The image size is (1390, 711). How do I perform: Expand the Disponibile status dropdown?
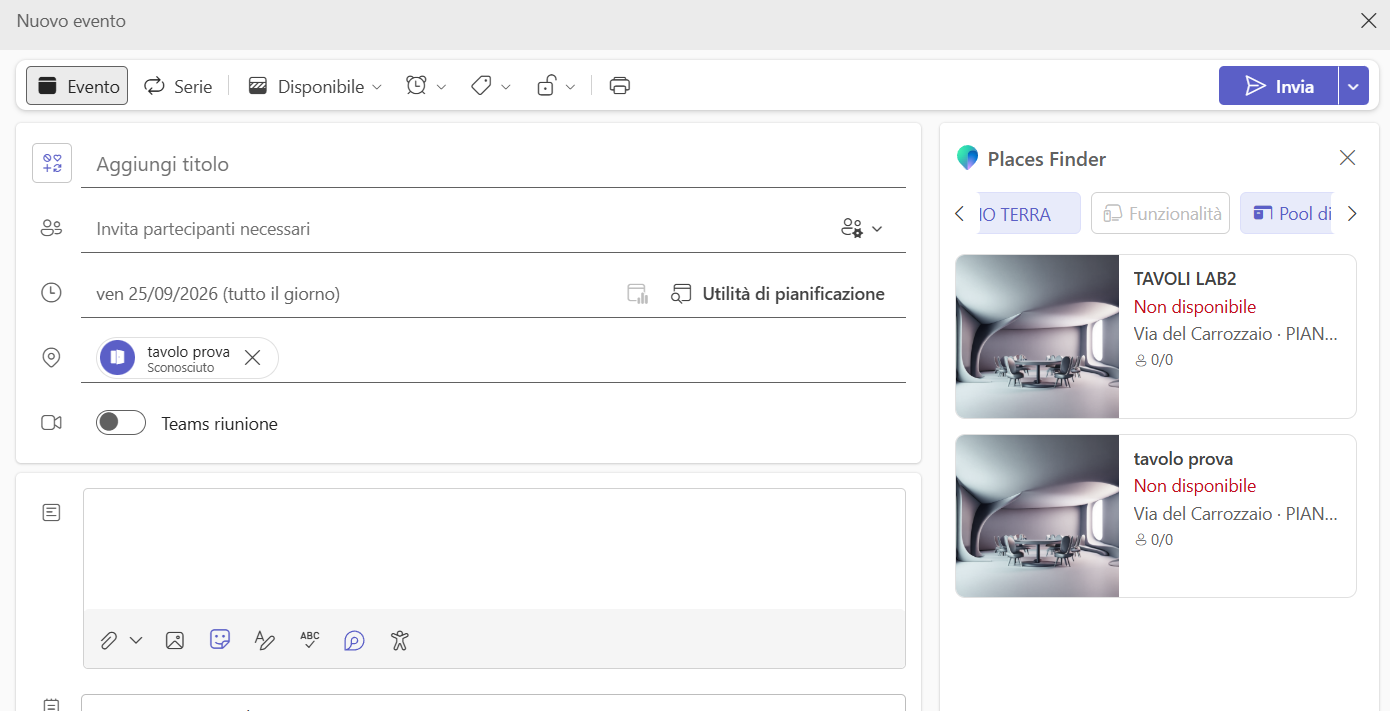pyautogui.click(x=315, y=86)
